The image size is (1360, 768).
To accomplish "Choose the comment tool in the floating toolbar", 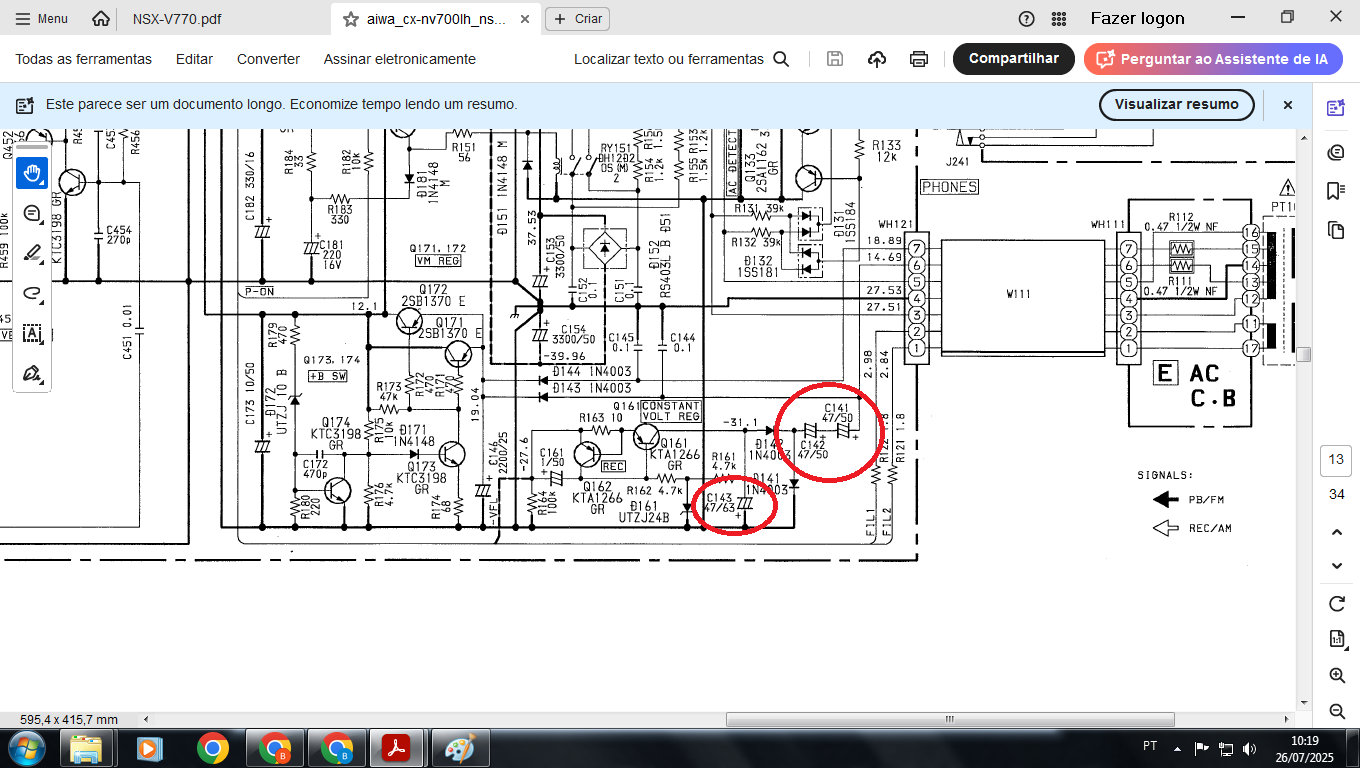I will tap(32, 213).
